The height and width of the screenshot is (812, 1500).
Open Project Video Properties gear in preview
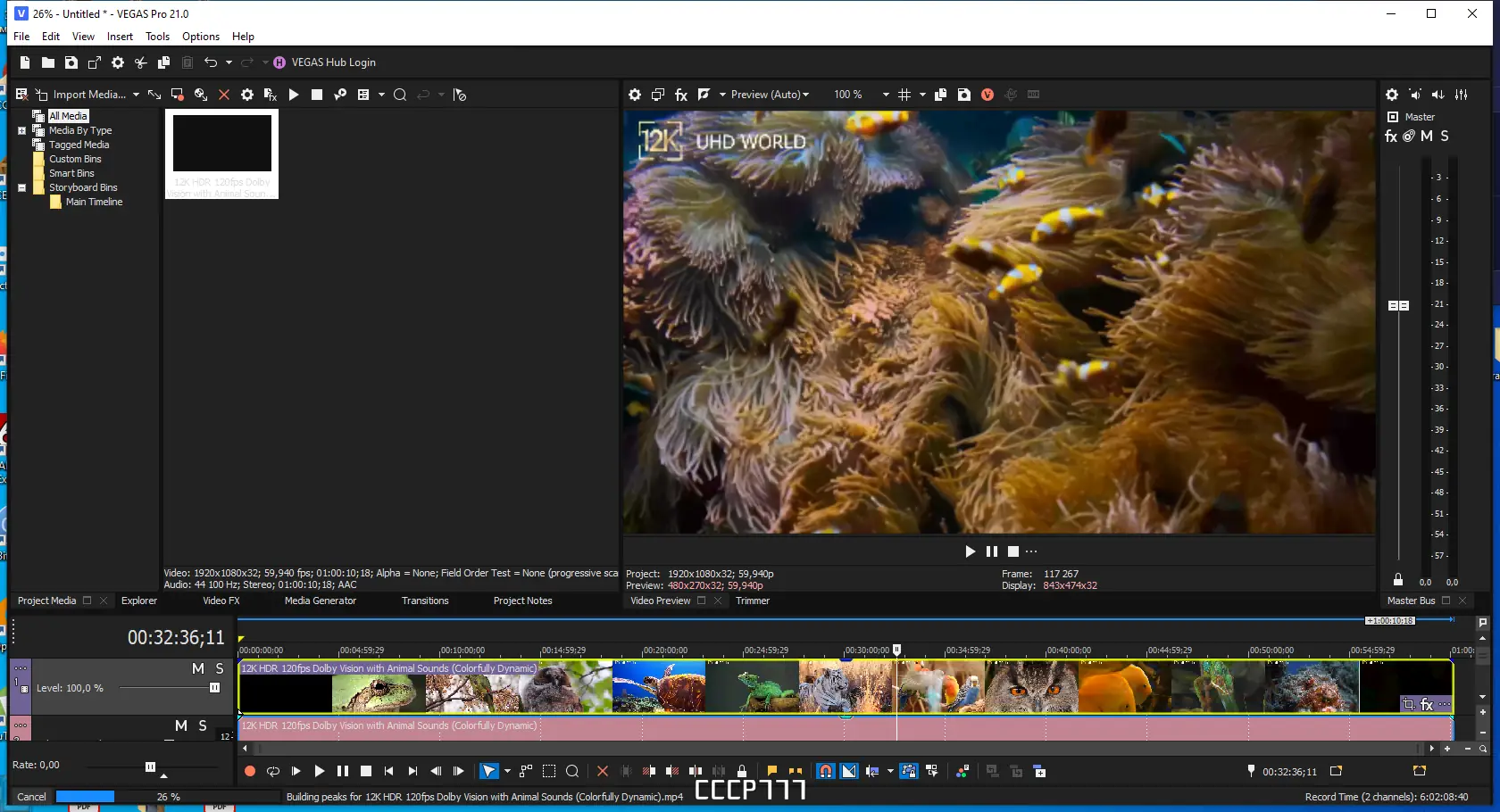pyautogui.click(x=635, y=95)
